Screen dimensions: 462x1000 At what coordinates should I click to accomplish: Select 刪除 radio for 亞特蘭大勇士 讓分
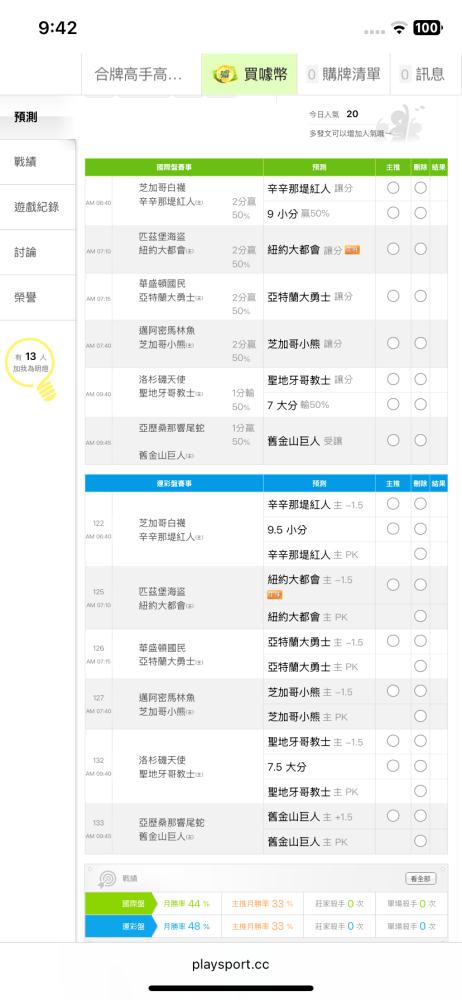point(420,296)
